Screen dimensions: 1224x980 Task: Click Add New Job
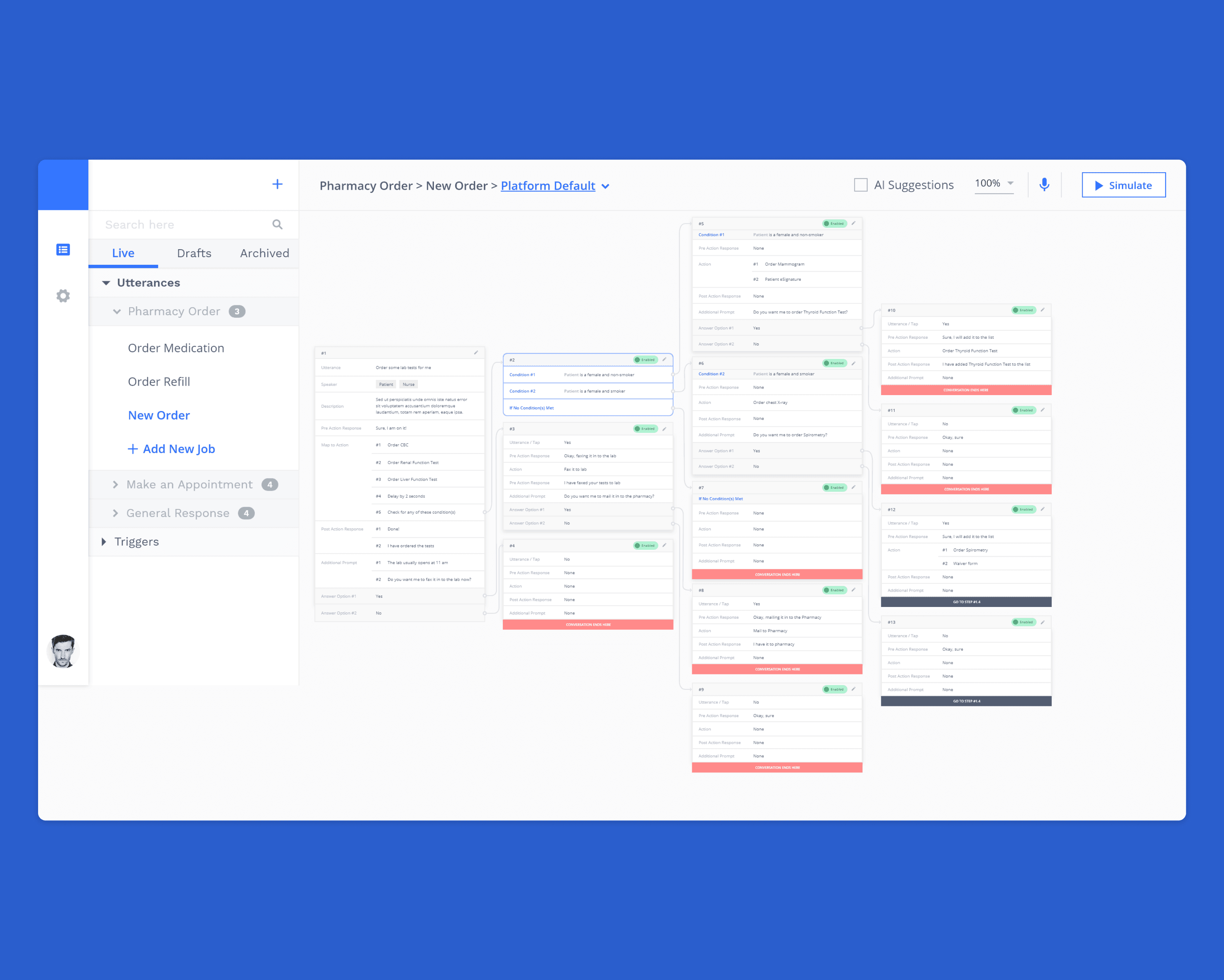pyautogui.click(x=171, y=448)
